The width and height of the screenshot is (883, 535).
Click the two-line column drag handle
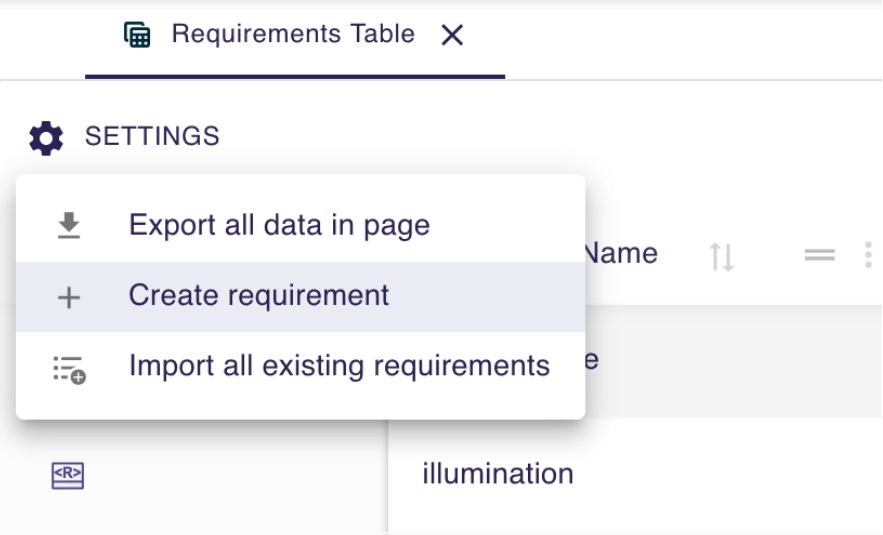pyautogui.click(x=820, y=256)
